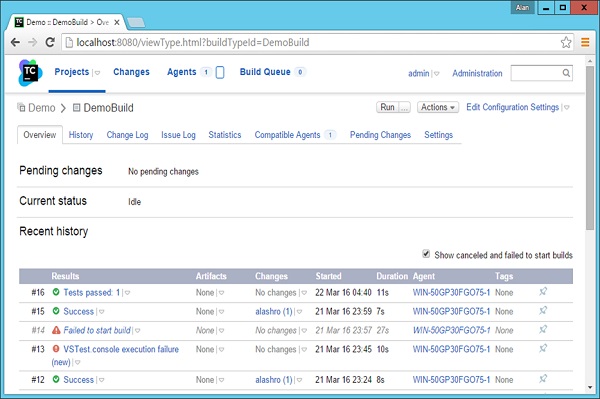The width and height of the screenshot is (600, 399).
Task: Click the Demo project icon in breadcrumb
Action: [x=21, y=107]
